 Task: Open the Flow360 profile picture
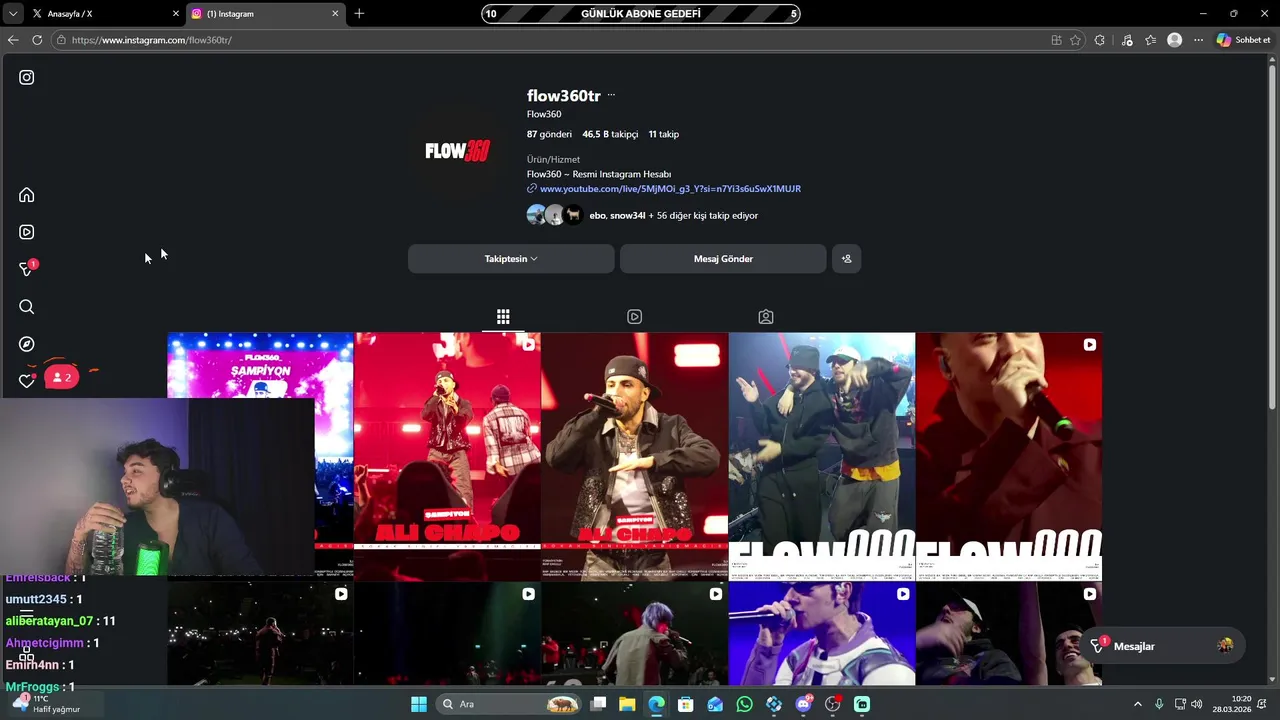click(x=458, y=151)
